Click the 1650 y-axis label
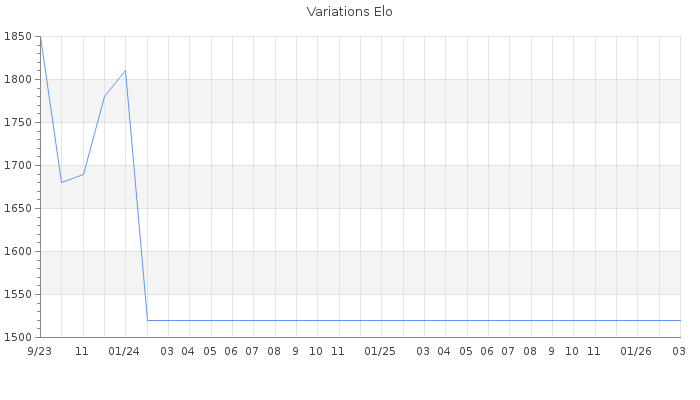 pyautogui.click(x=18, y=209)
